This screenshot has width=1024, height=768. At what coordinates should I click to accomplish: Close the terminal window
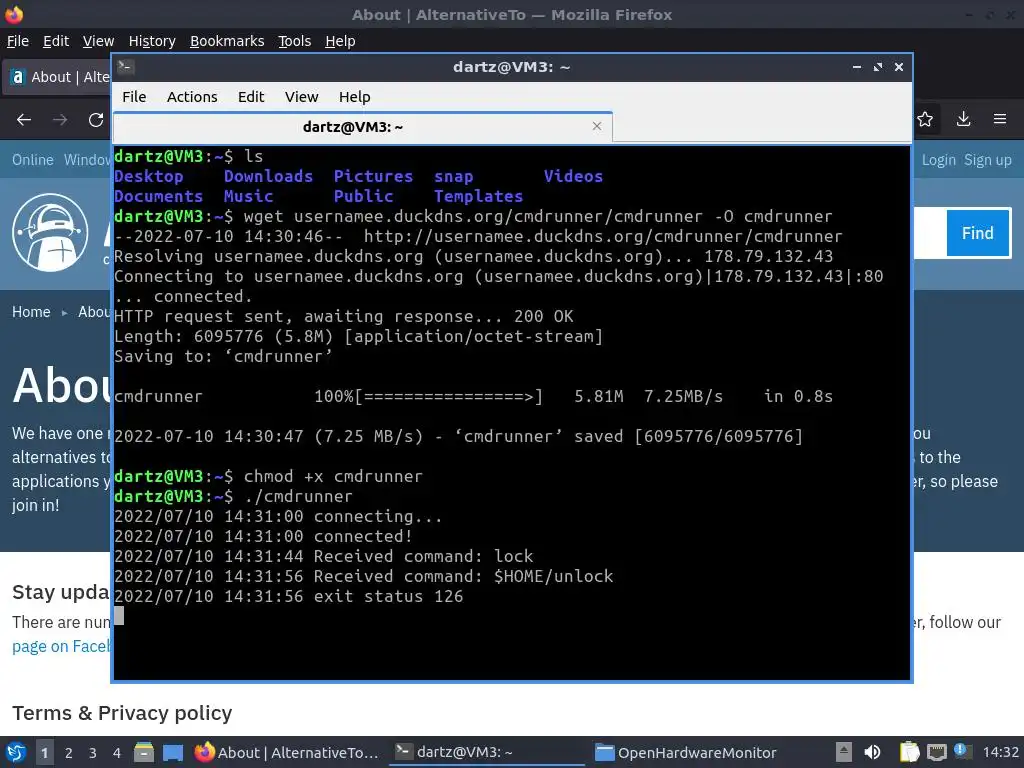899,67
